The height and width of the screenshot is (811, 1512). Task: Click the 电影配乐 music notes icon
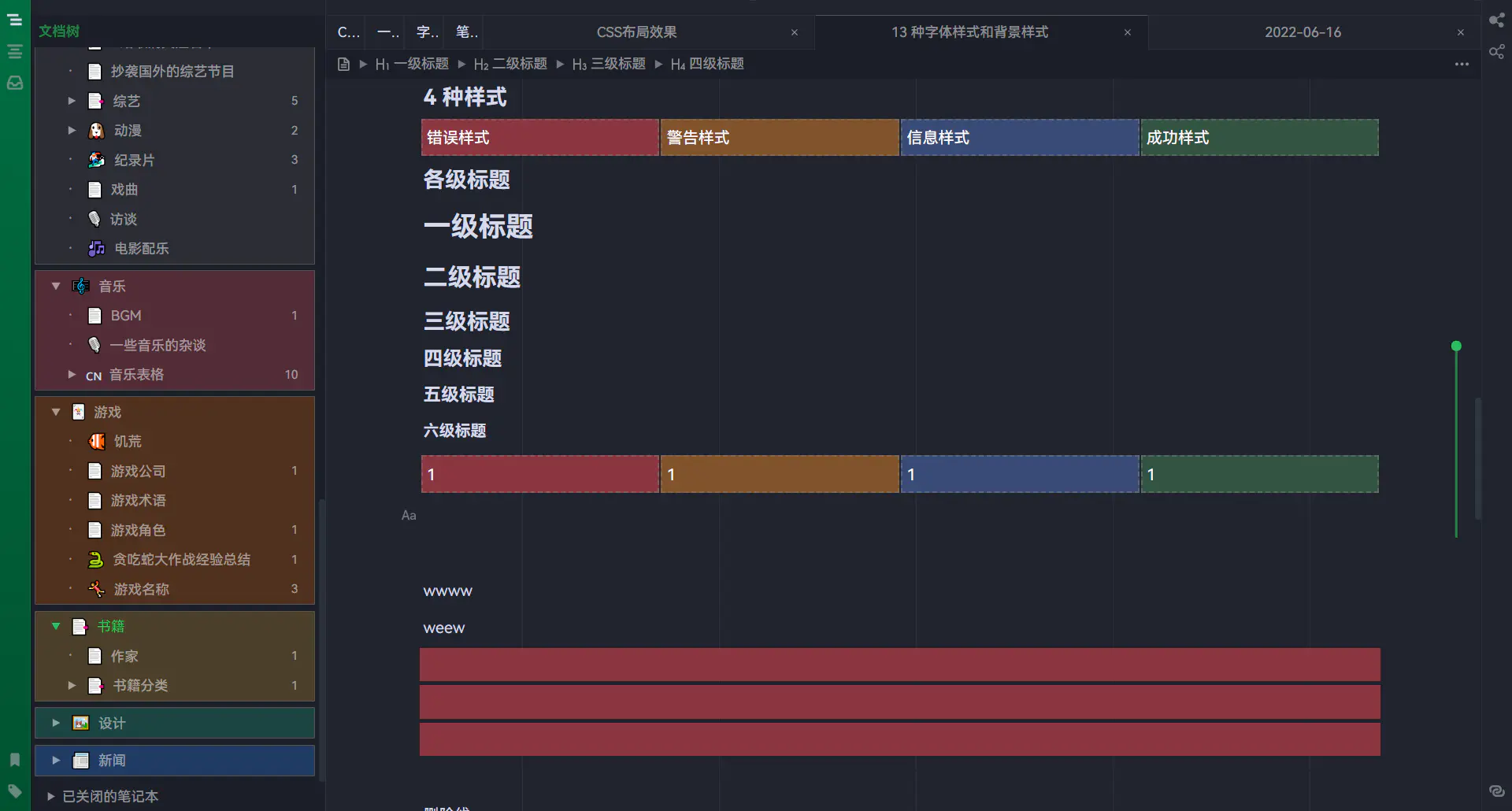pos(96,248)
